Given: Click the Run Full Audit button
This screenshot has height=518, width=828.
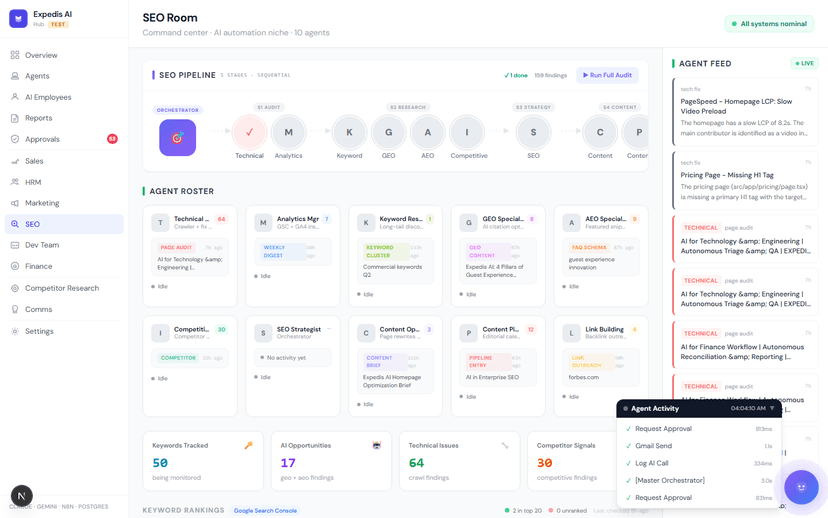Looking at the screenshot, I should coord(607,75).
